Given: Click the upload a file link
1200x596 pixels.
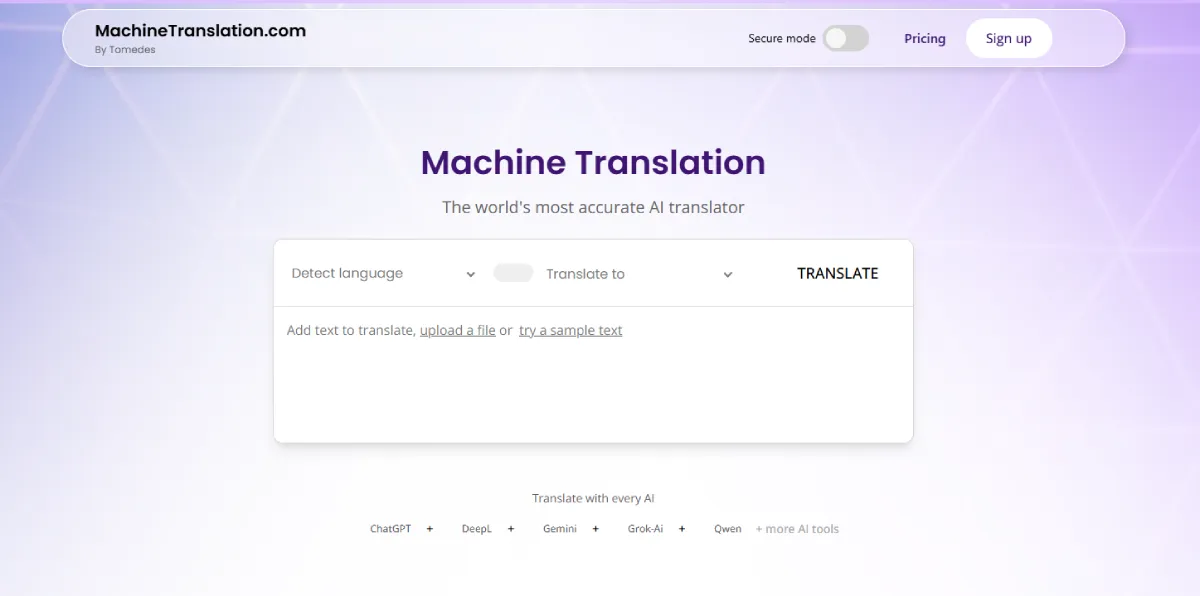Looking at the screenshot, I should (x=457, y=330).
